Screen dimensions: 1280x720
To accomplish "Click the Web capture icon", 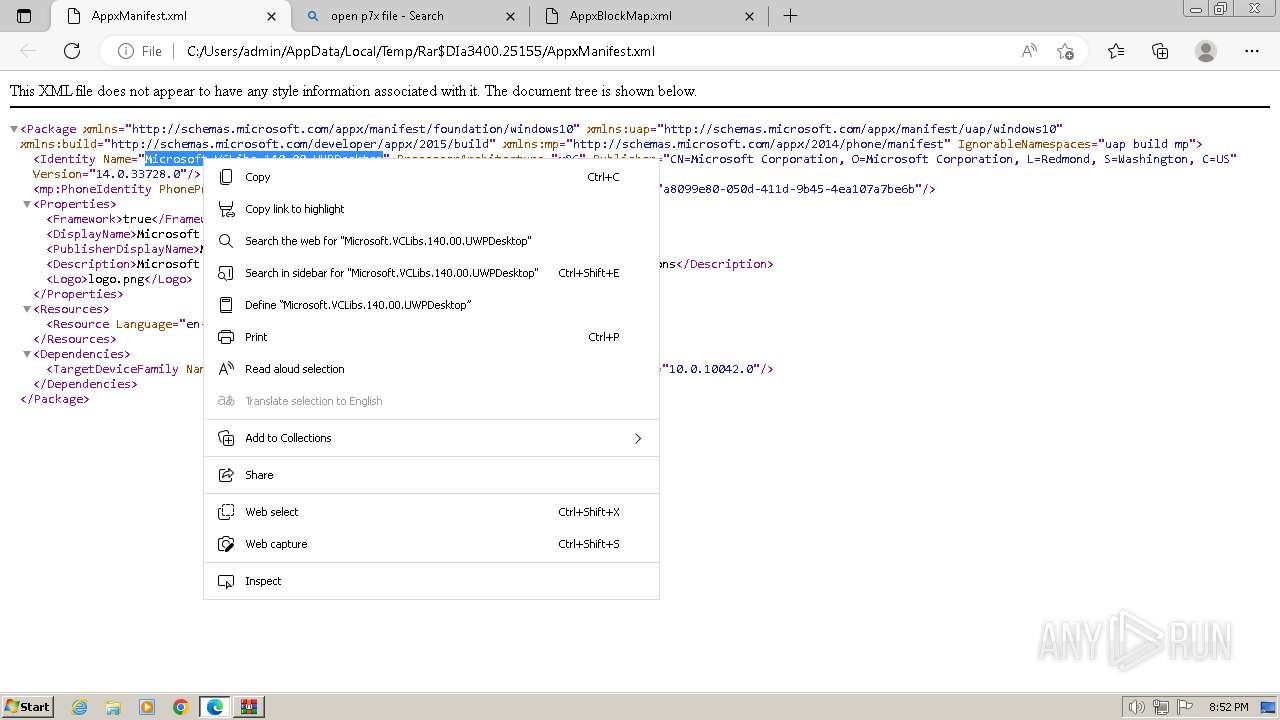I will pos(226,544).
